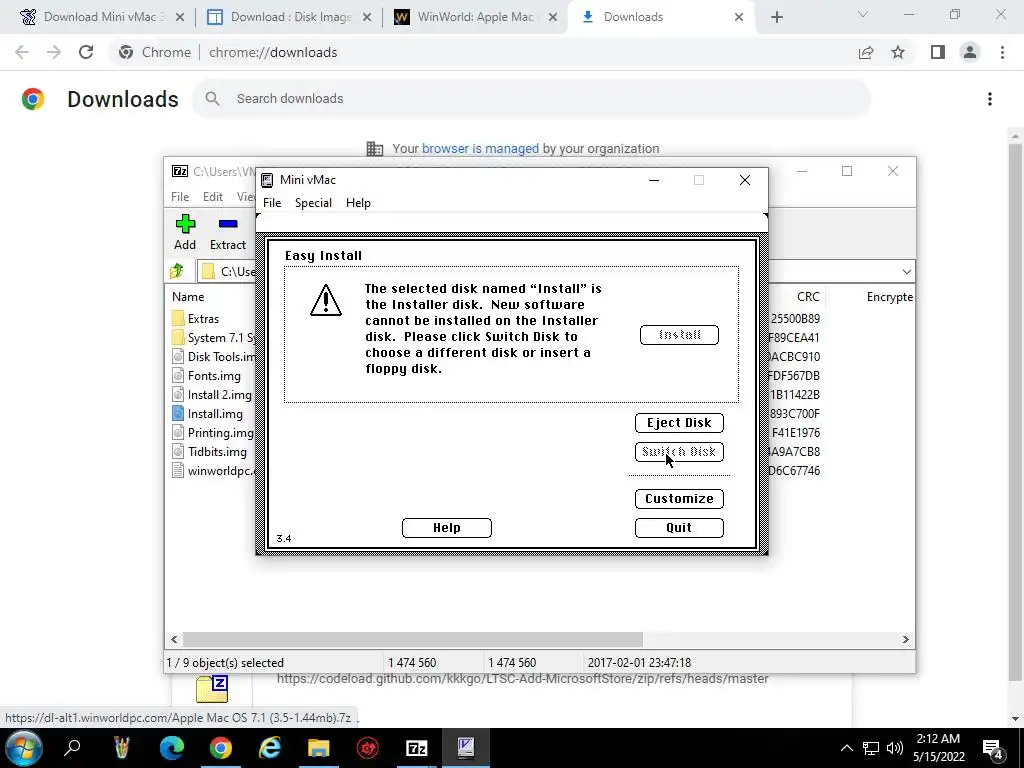This screenshot has width=1024, height=768.
Task: Toggle Chrome side panel icon
Action: [938, 52]
